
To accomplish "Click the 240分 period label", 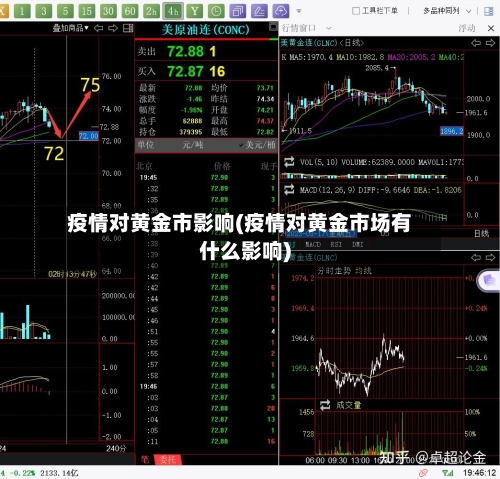I will click(x=116, y=448).
